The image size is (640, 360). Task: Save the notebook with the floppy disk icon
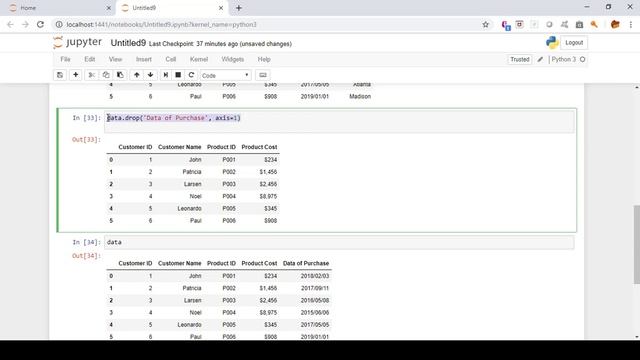tap(60, 75)
